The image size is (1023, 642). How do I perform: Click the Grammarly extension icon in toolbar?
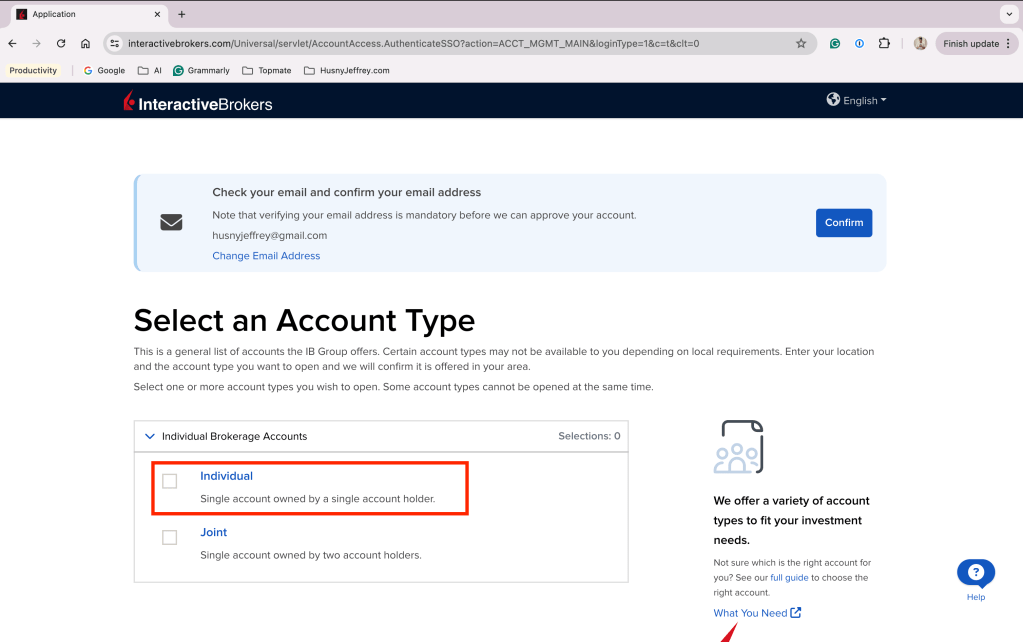click(834, 44)
